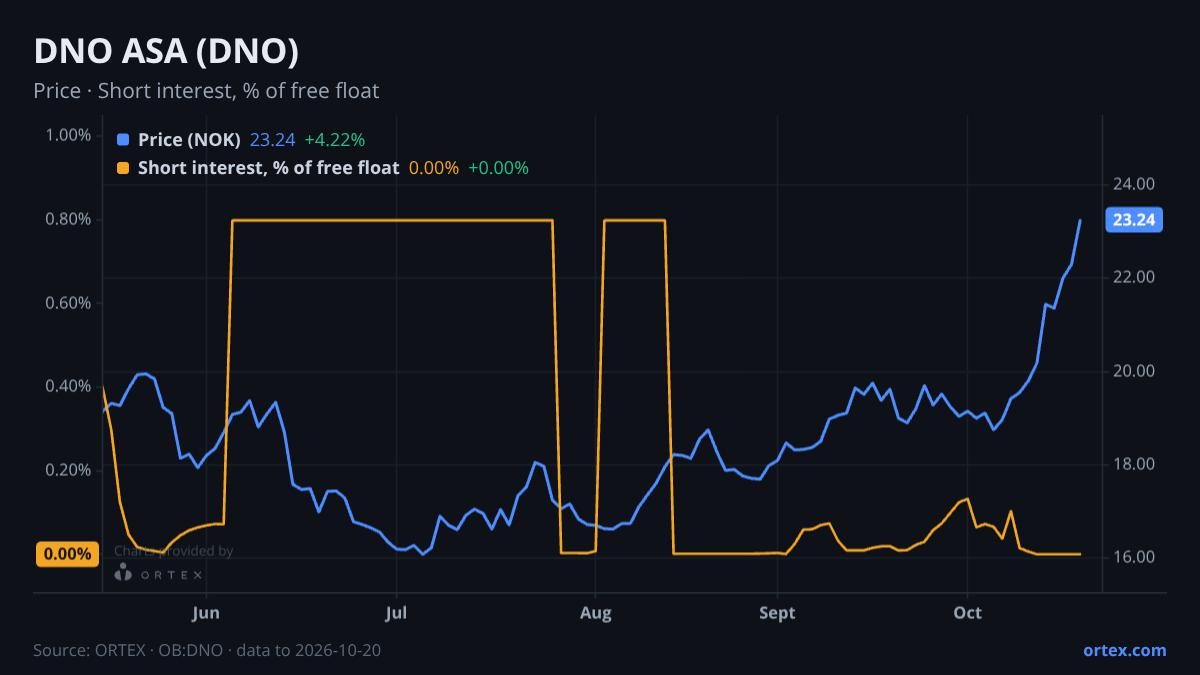Viewport: 1200px width, 675px height.
Task: Click the 23.24 value in the legend
Action: pos(272,140)
